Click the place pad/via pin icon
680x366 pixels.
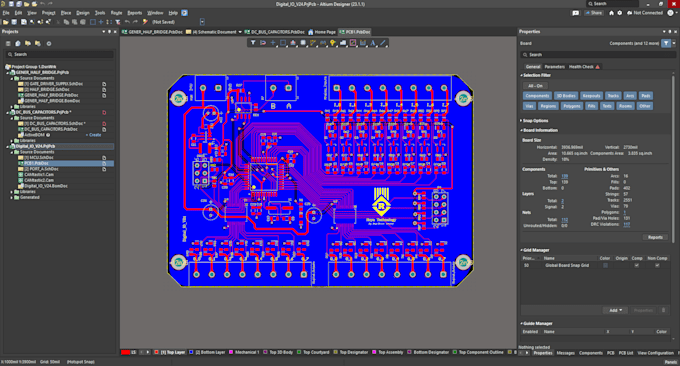pos(333,42)
